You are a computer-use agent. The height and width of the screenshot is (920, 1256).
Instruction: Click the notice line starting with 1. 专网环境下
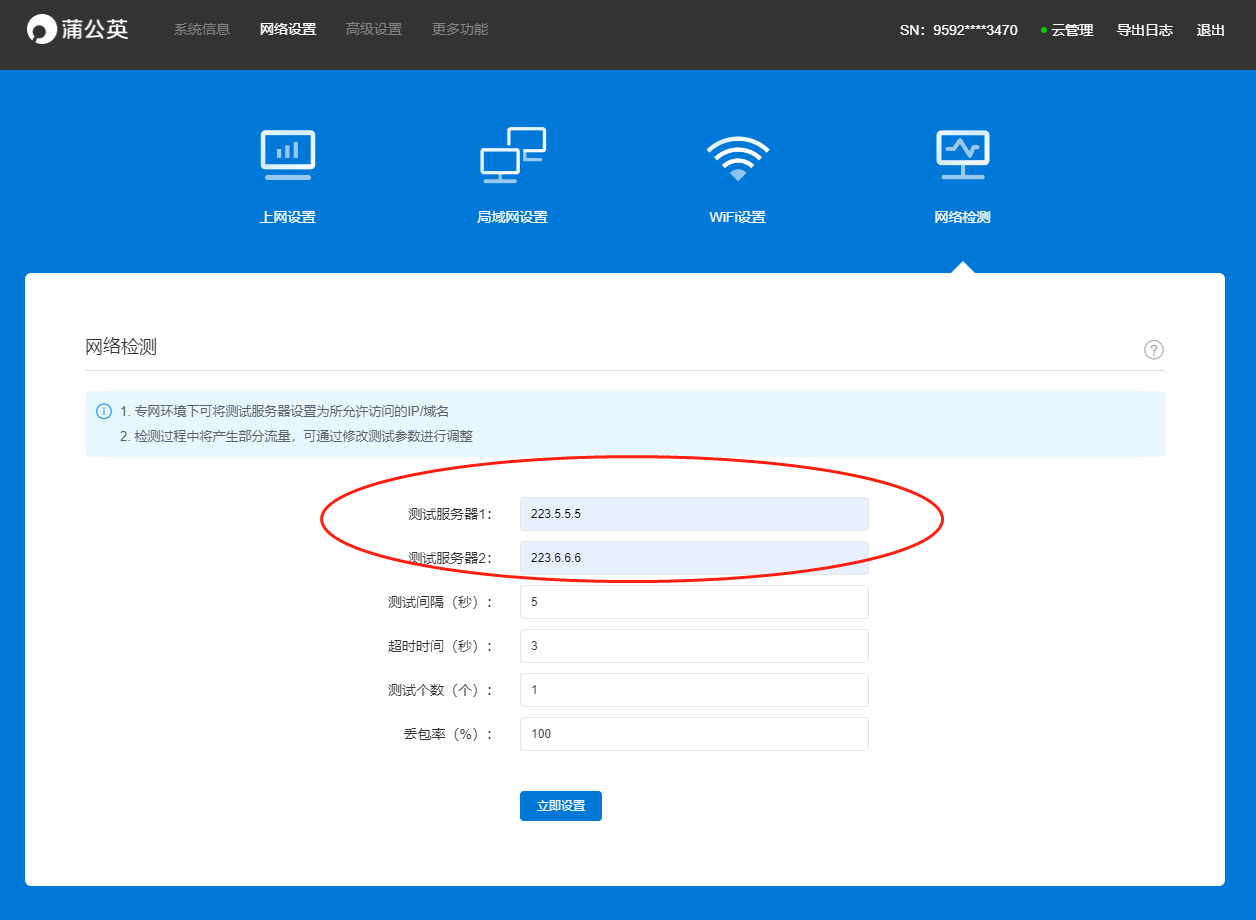click(285, 411)
